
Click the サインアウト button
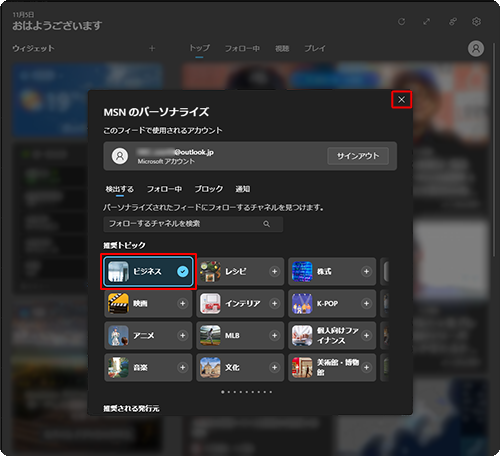click(358, 156)
